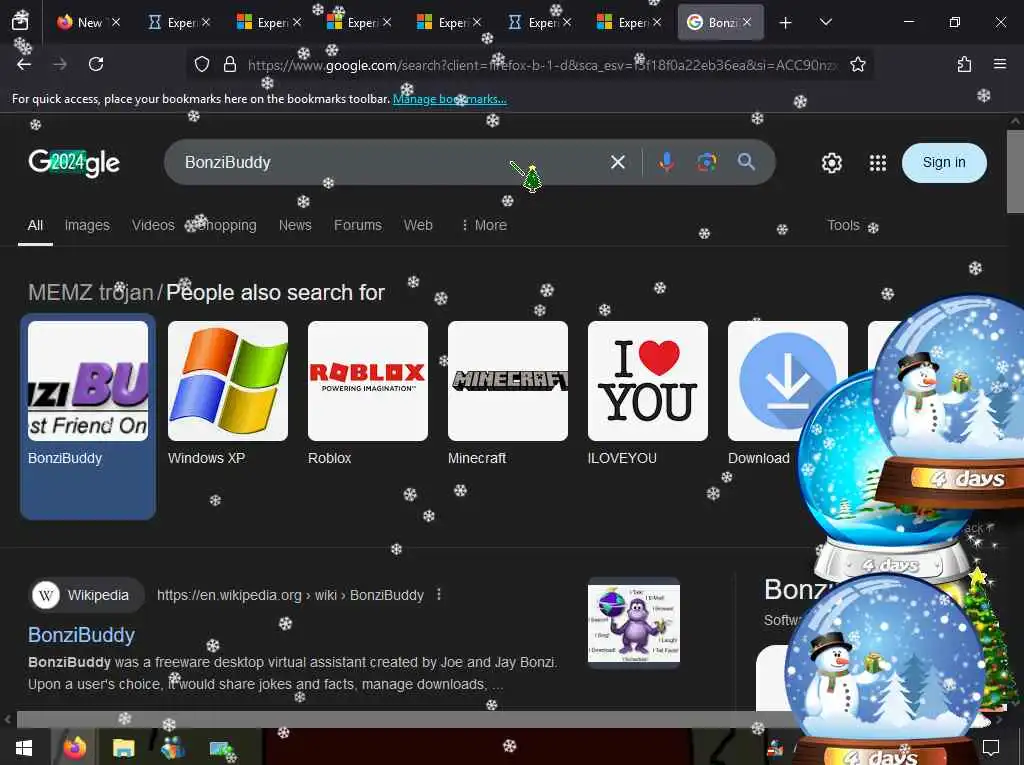
Task: Open the Firefox hamburger application menu
Action: [x=1000, y=64]
